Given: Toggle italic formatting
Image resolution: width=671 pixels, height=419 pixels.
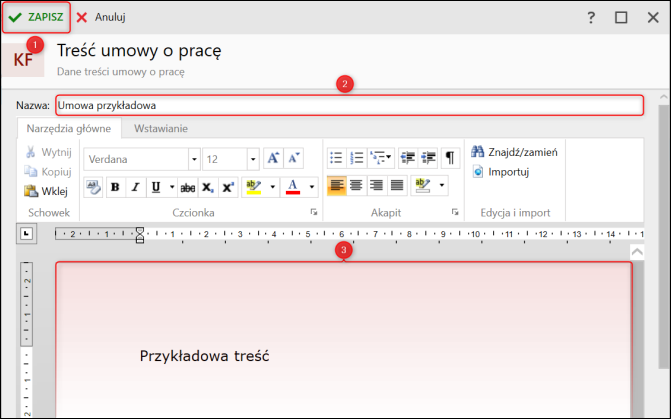Looking at the screenshot, I should tap(136, 187).
